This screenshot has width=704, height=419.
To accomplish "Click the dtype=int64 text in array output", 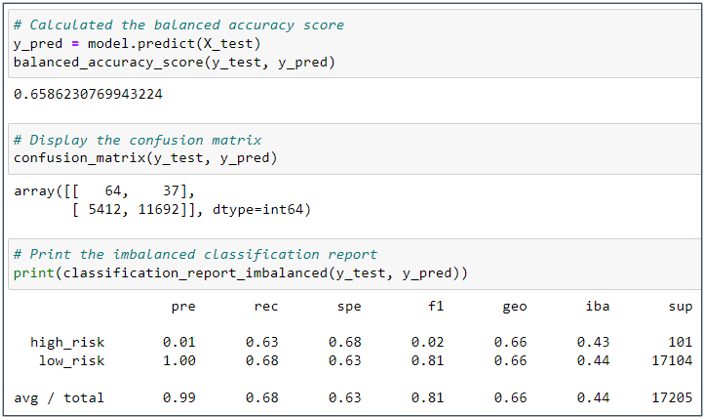I will (x=258, y=210).
